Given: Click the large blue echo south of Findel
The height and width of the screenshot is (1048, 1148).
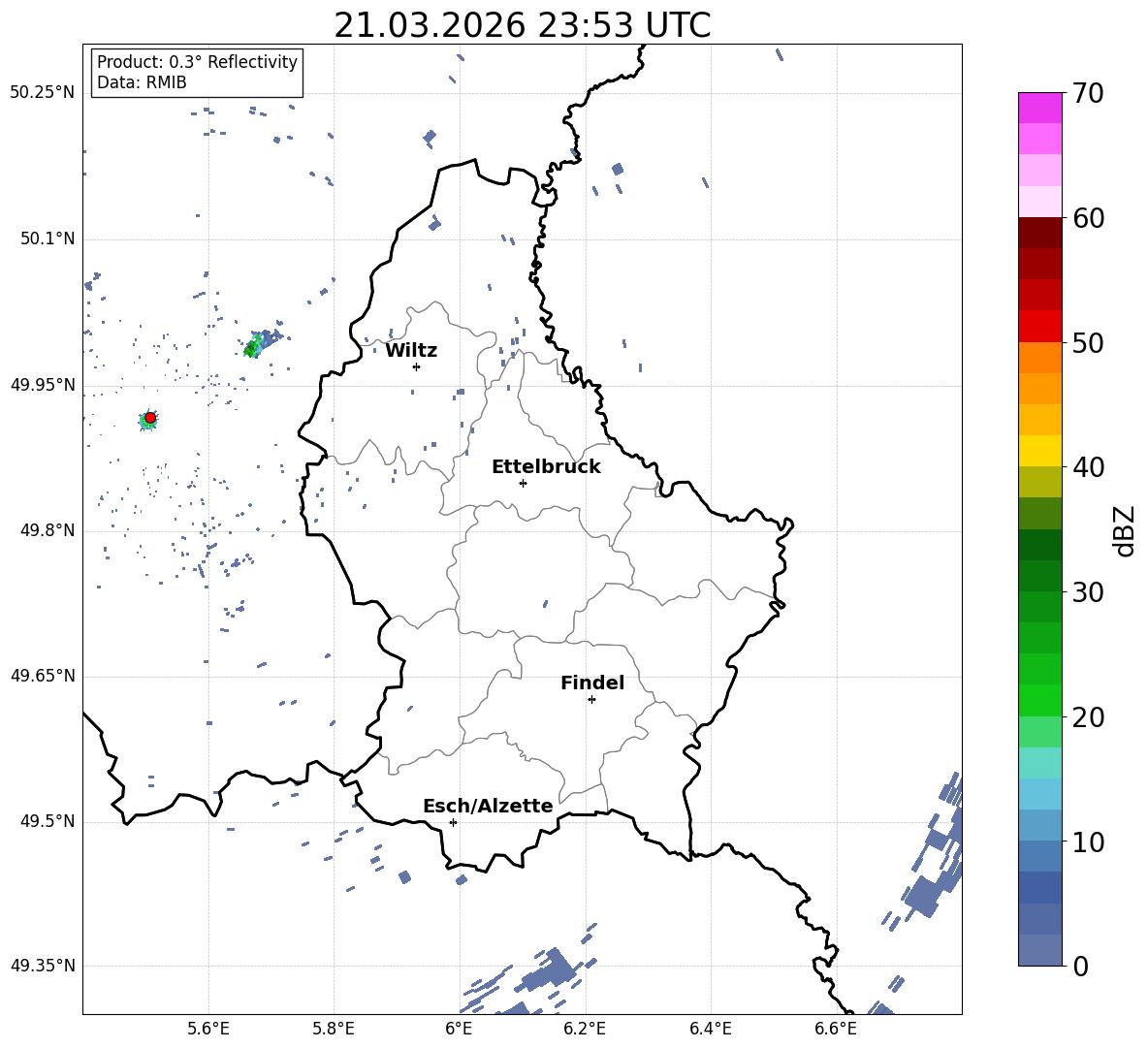Looking at the screenshot, I should click(548, 971).
